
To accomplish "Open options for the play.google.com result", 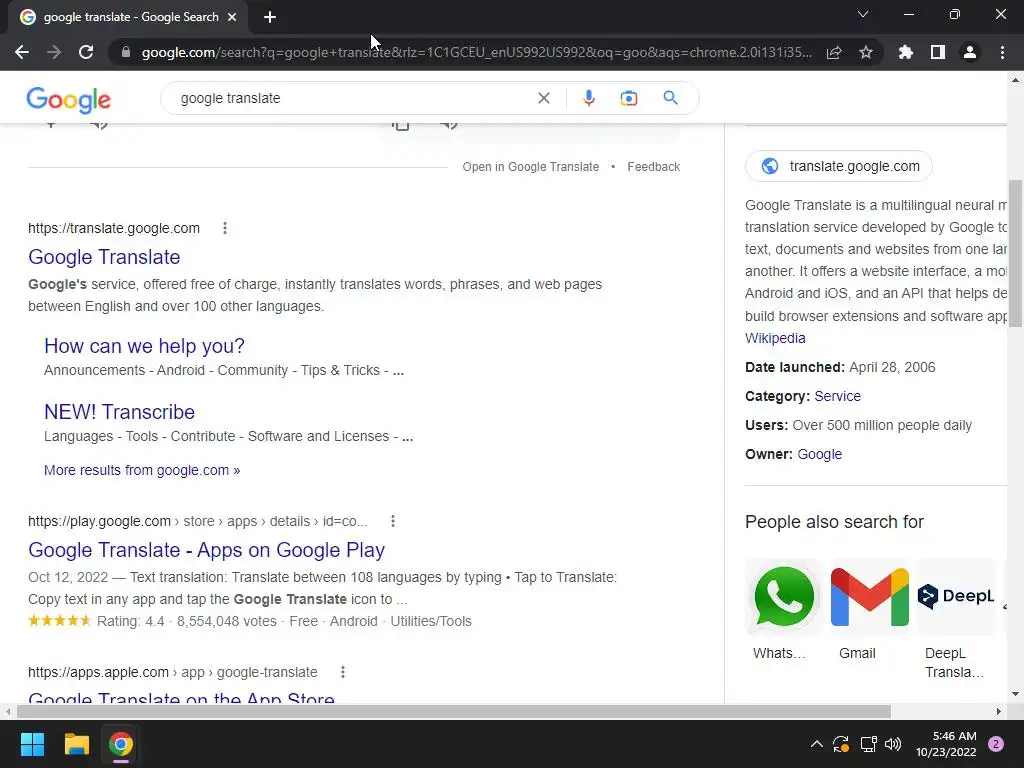I will pyautogui.click(x=392, y=521).
